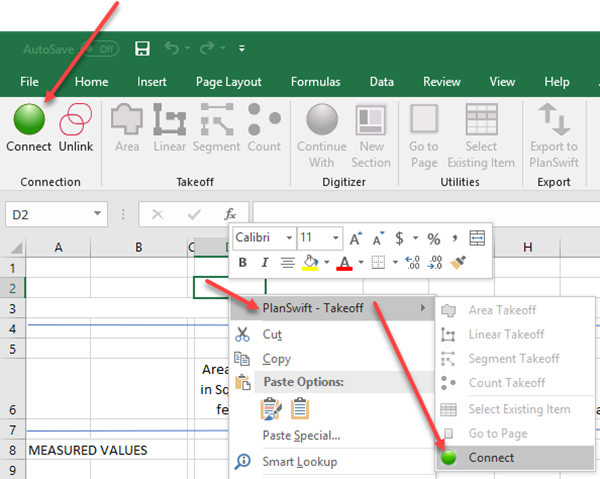Click the formula bar input area
Viewport: 600px width, 479px height.
[x=426, y=214]
